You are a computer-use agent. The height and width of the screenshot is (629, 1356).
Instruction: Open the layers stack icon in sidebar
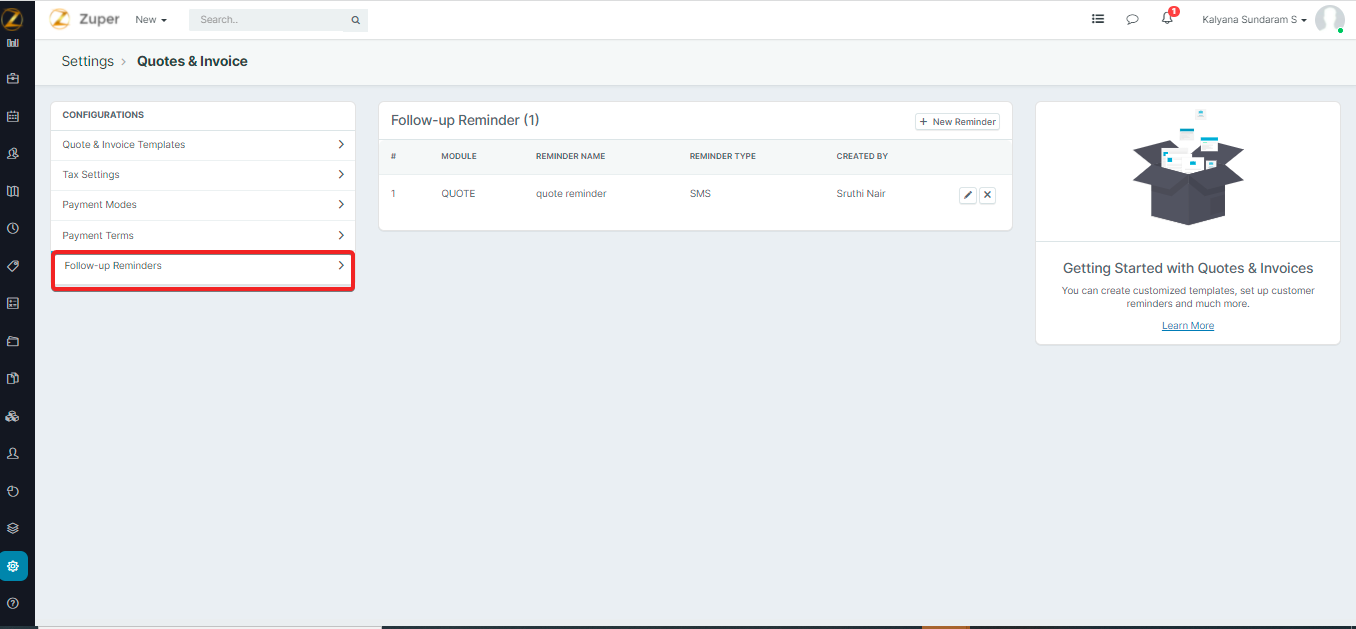point(13,528)
